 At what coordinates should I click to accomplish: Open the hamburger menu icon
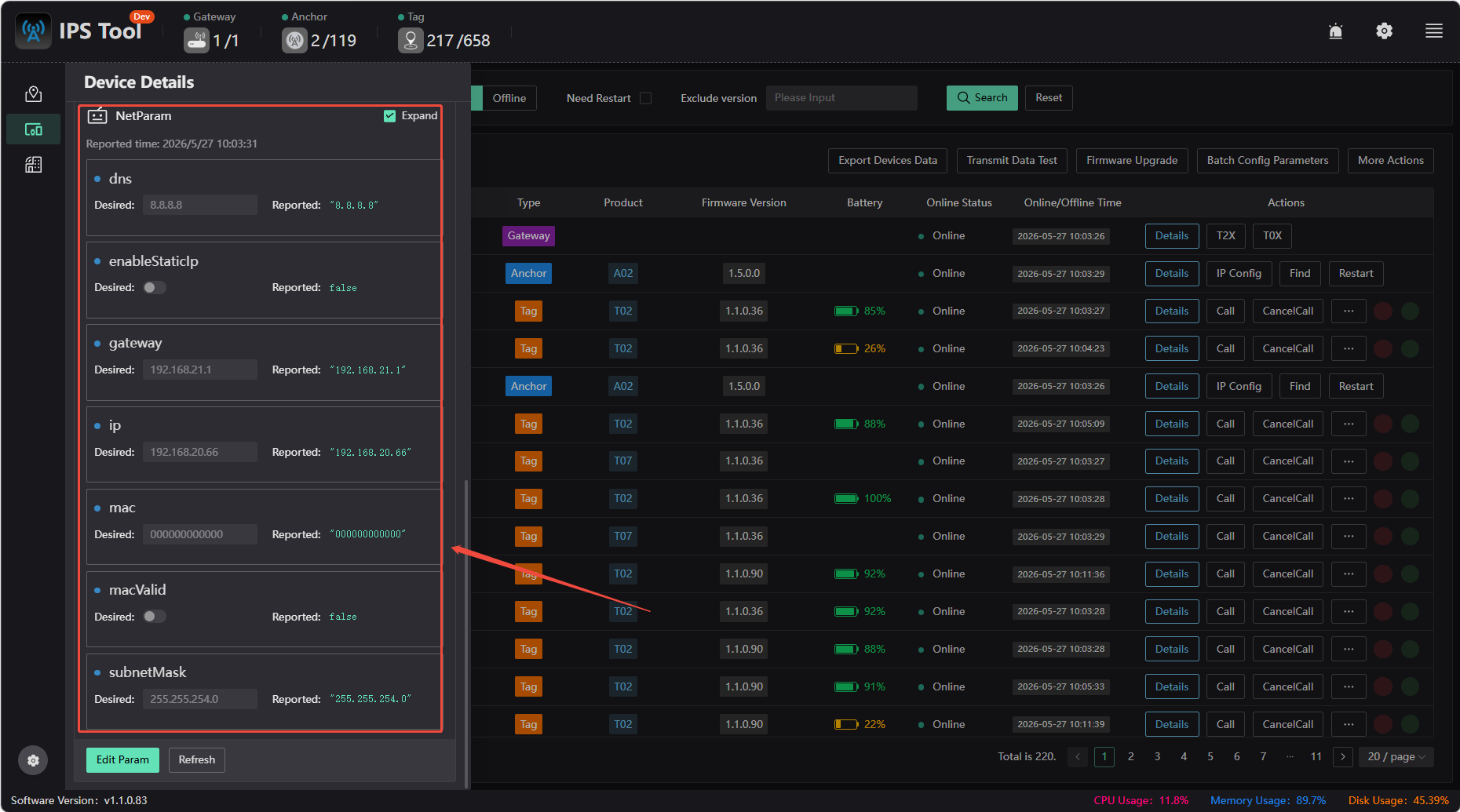pyautogui.click(x=1434, y=31)
